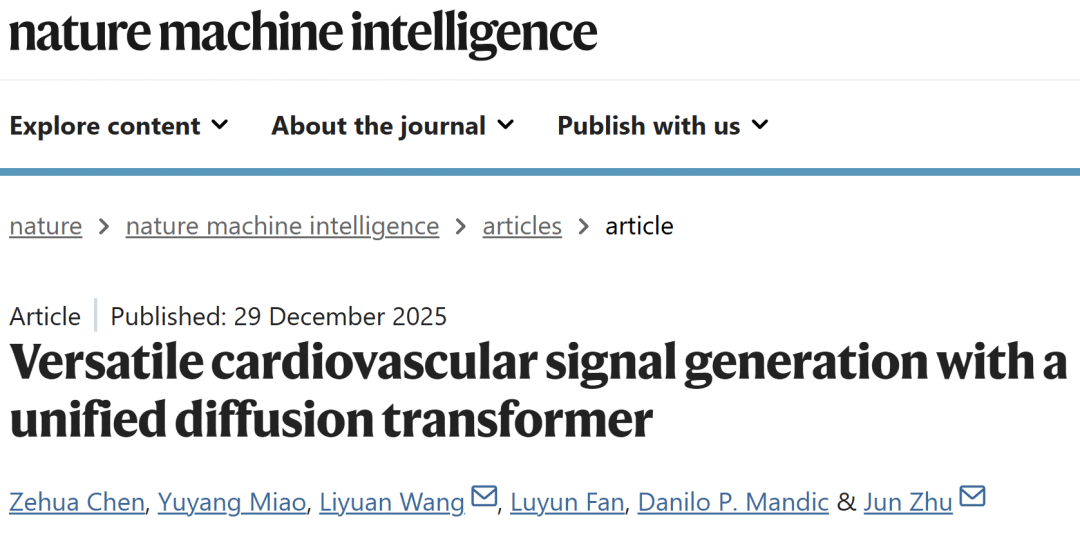
Task: Navigate to the articles breadcrumb
Action: point(522,226)
